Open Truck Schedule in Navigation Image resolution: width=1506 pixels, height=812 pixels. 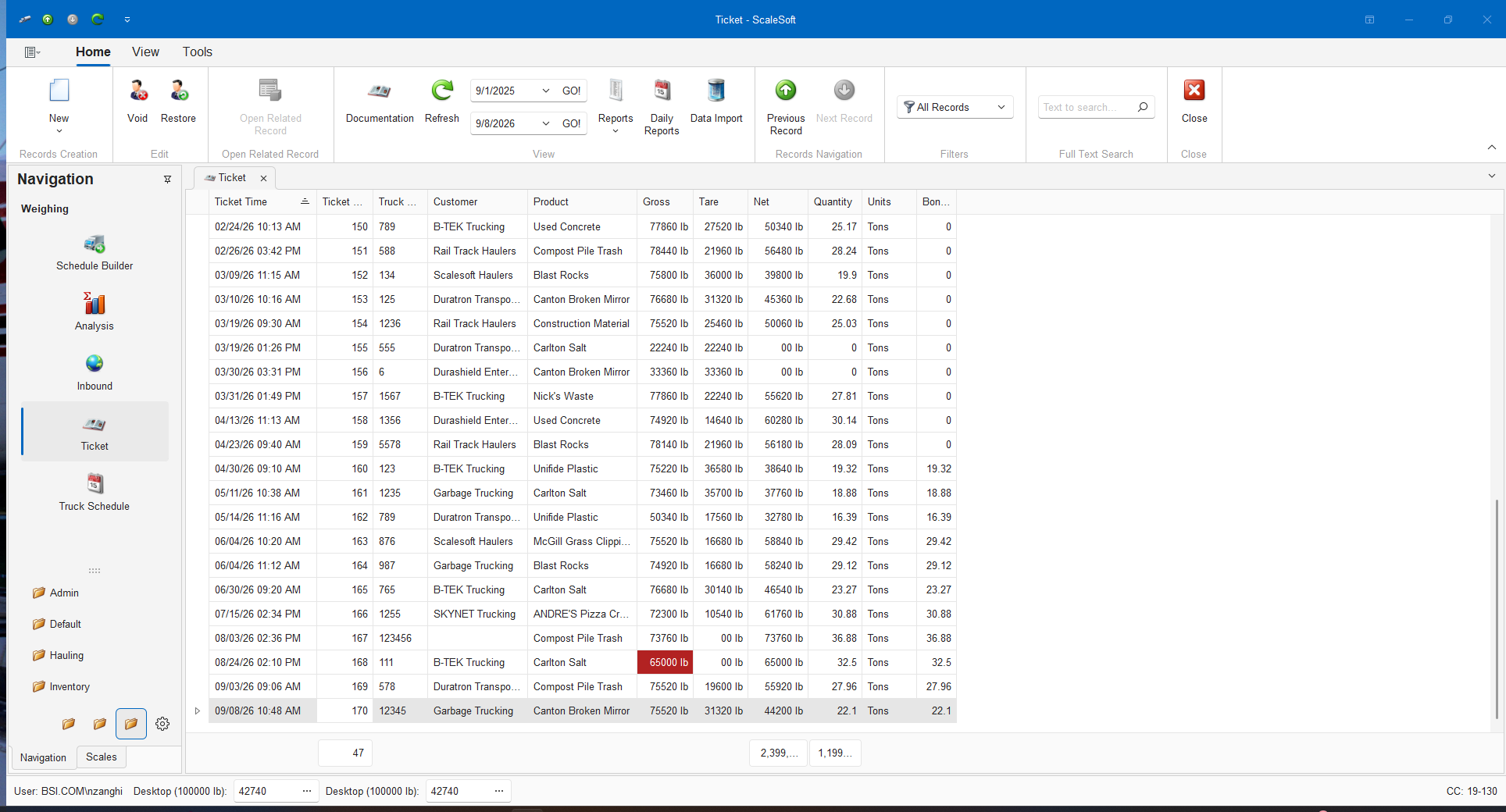click(95, 493)
